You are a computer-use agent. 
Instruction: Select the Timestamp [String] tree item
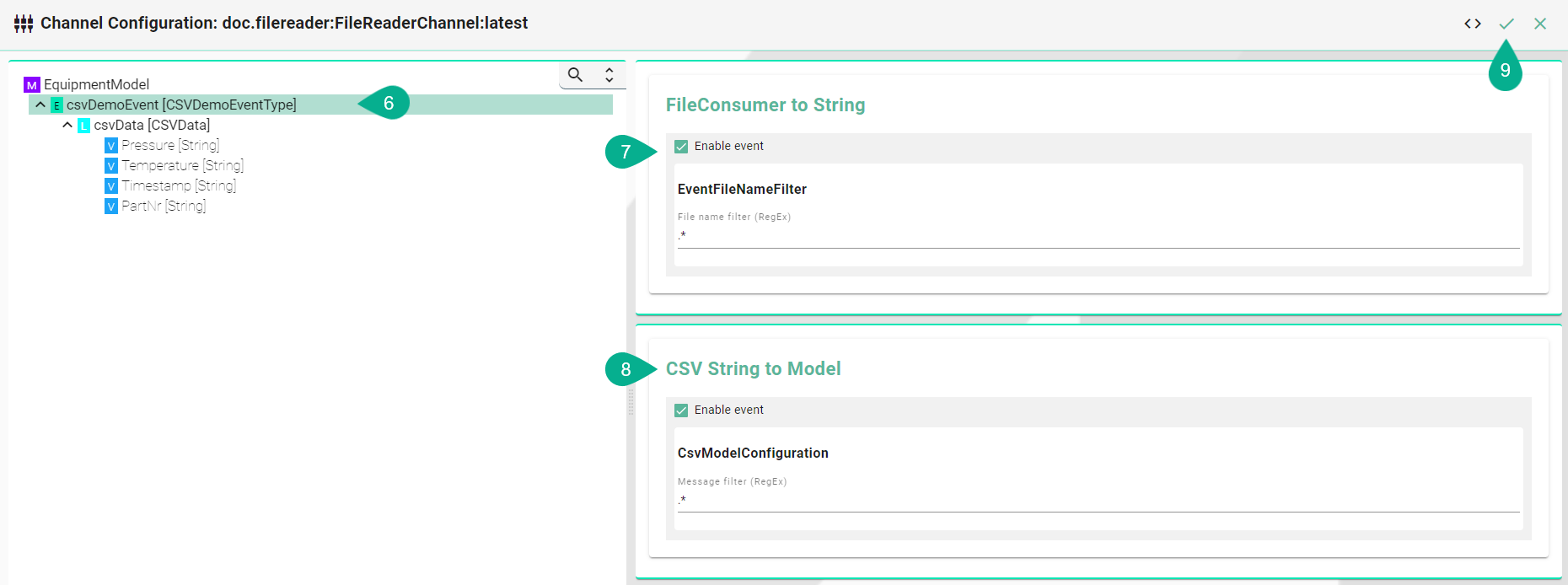click(x=179, y=185)
